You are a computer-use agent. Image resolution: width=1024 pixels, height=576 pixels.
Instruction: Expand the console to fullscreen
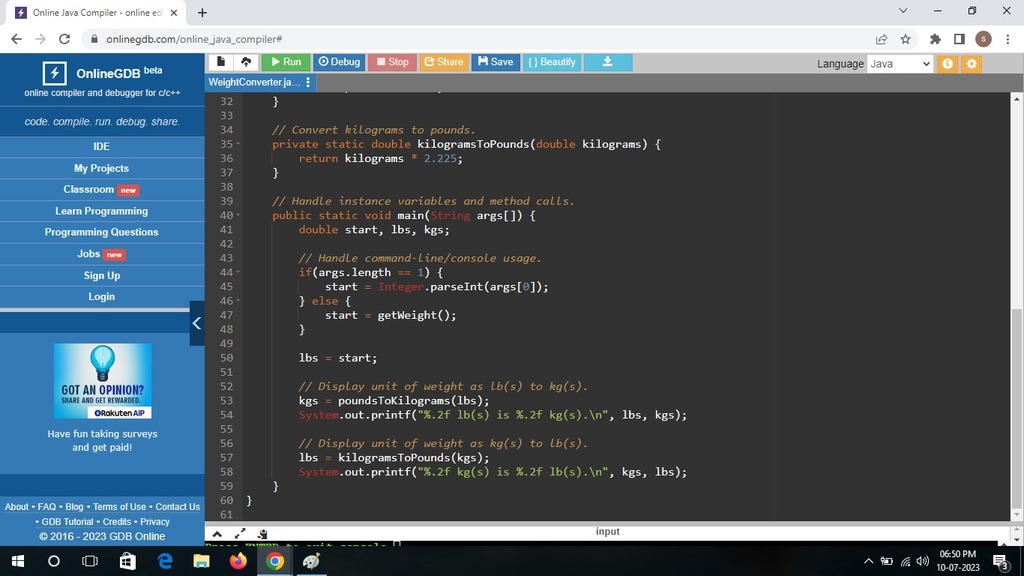[240, 534]
